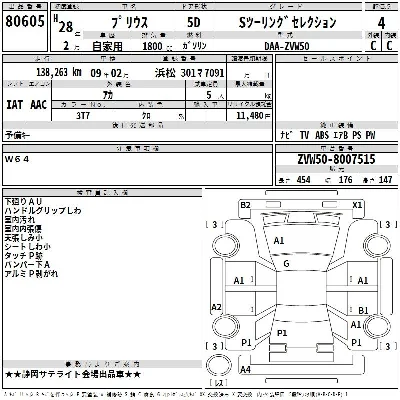This screenshot has height=400, width=400.
Task: Select the grade Sツーリングセレクション
Action: pos(287,22)
